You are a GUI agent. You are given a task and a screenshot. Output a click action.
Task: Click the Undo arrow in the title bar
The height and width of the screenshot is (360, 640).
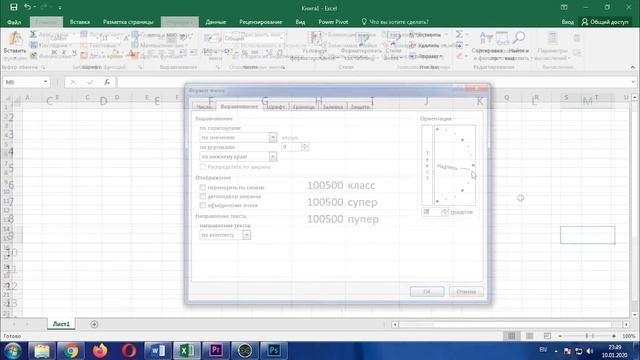tap(27, 7)
